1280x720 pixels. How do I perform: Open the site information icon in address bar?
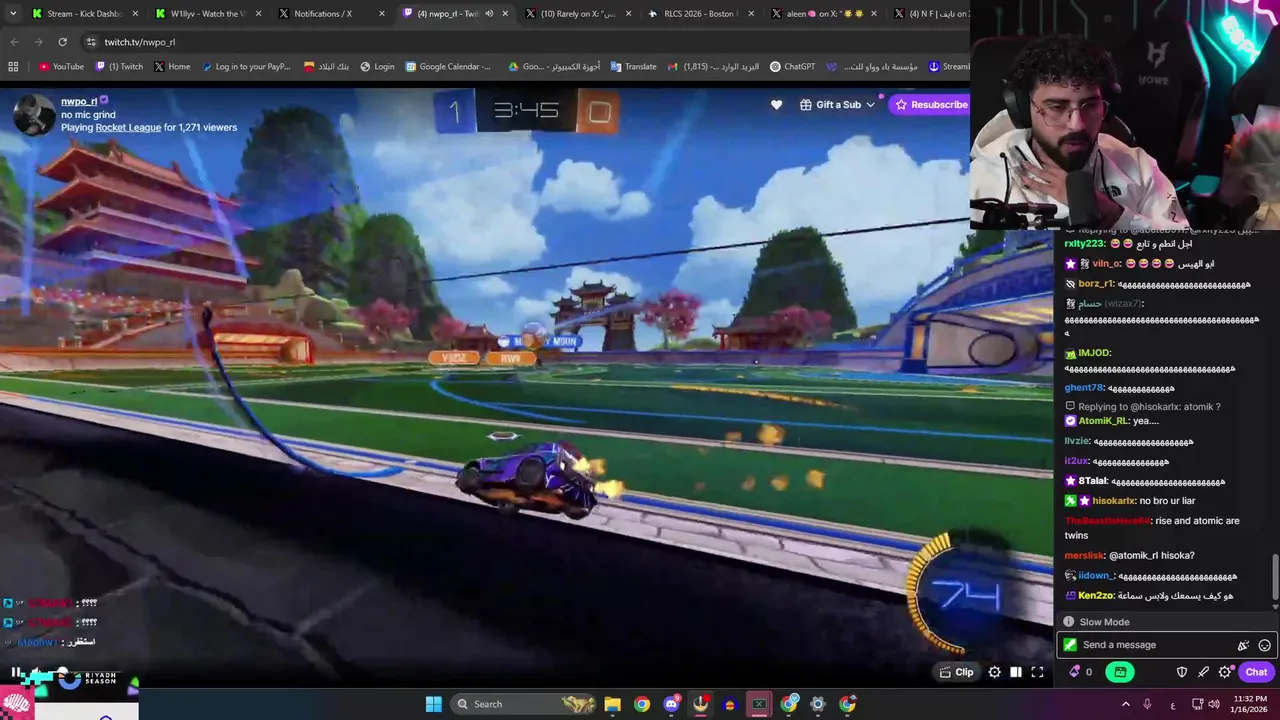[91, 42]
